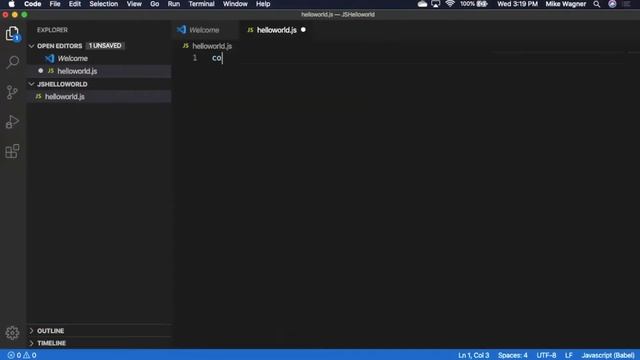Change end of line sequence LF
The width and height of the screenshot is (640, 360).
pos(569,355)
